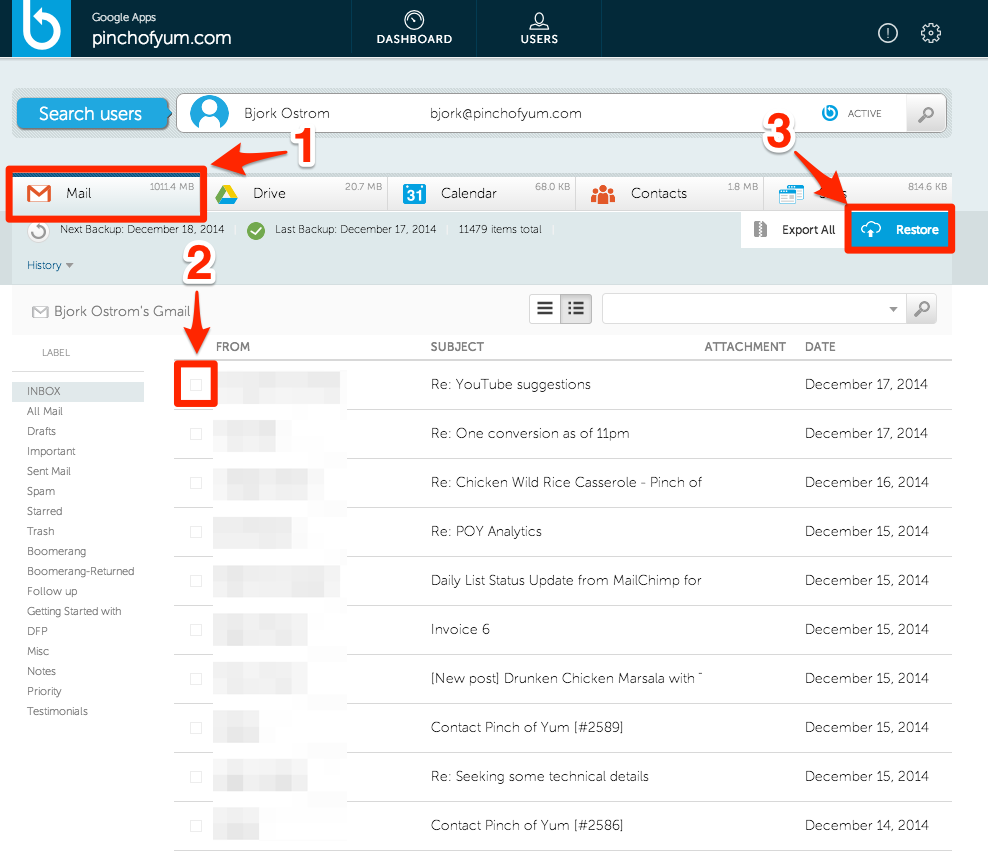Click Bjork Ostrom's avatar icon
The height and width of the screenshot is (856, 988).
[209, 113]
